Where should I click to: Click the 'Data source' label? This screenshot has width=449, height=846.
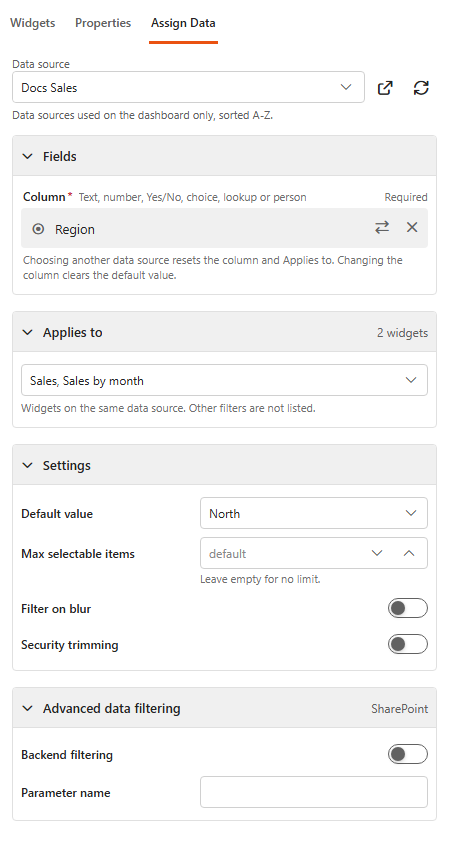pos(41,64)
